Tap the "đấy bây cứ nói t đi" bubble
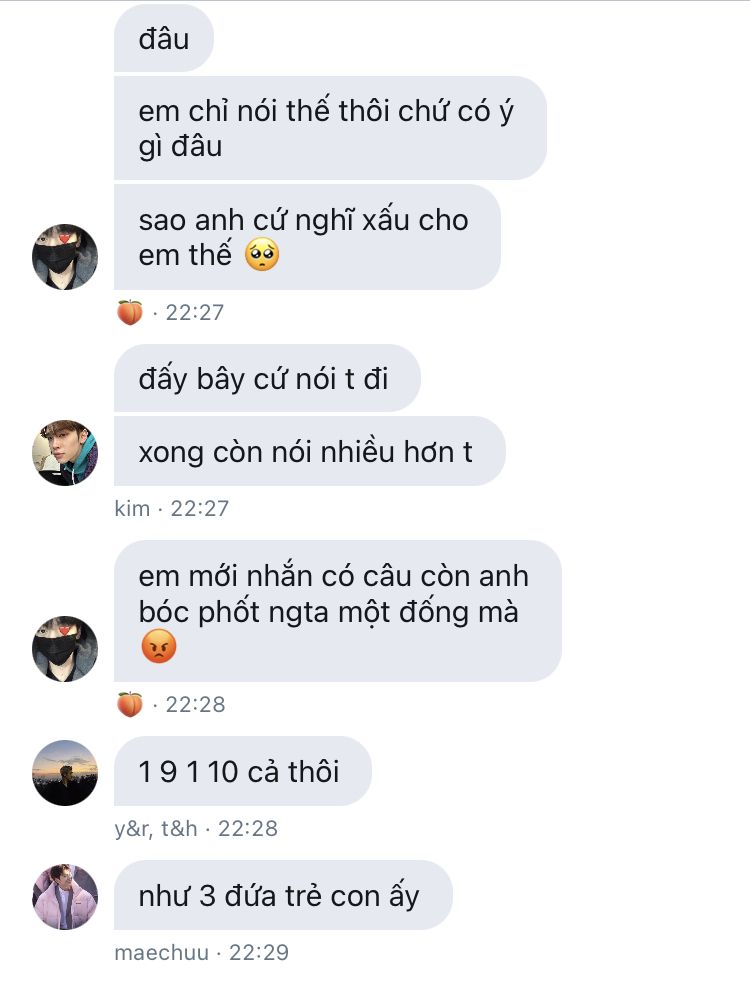 click(267, 379)
